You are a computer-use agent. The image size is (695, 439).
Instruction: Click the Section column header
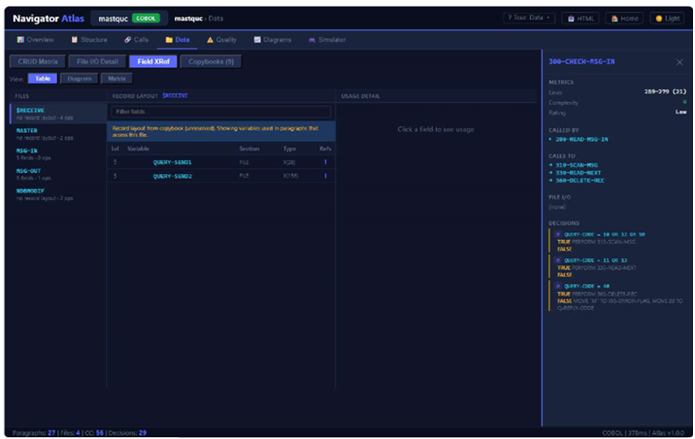click(x=249, y=149)
